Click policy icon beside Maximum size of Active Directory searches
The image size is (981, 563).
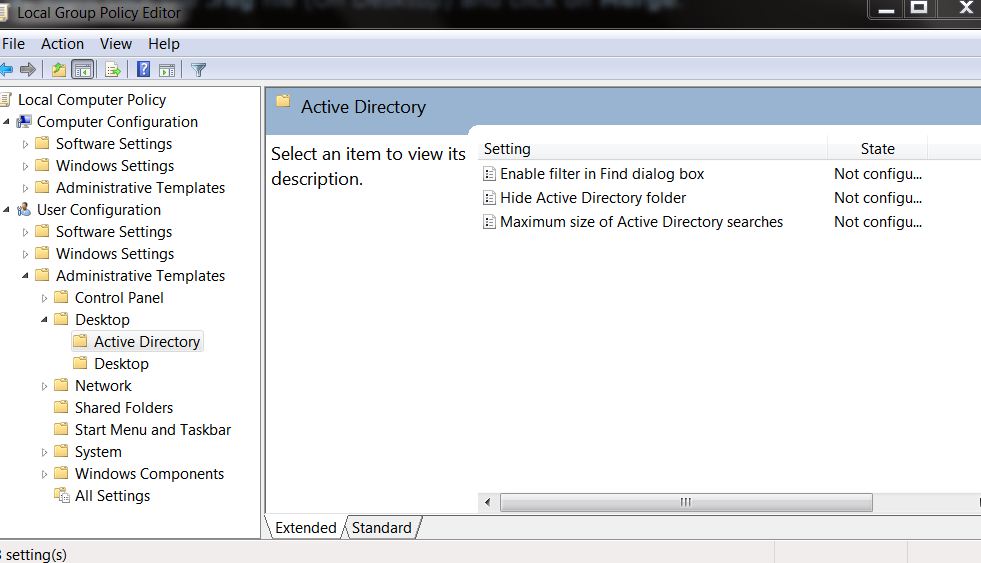pyautogui.click(x=489, y=221)
